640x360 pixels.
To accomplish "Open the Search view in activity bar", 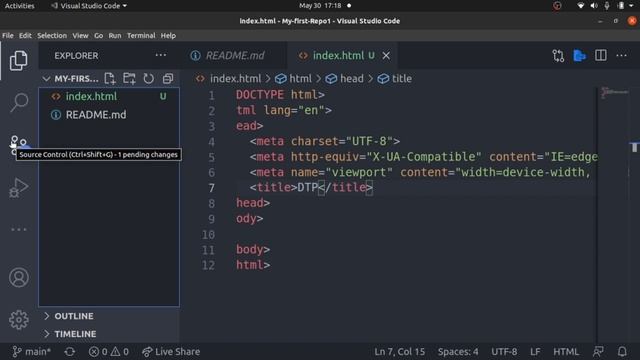I will point(19,102).
